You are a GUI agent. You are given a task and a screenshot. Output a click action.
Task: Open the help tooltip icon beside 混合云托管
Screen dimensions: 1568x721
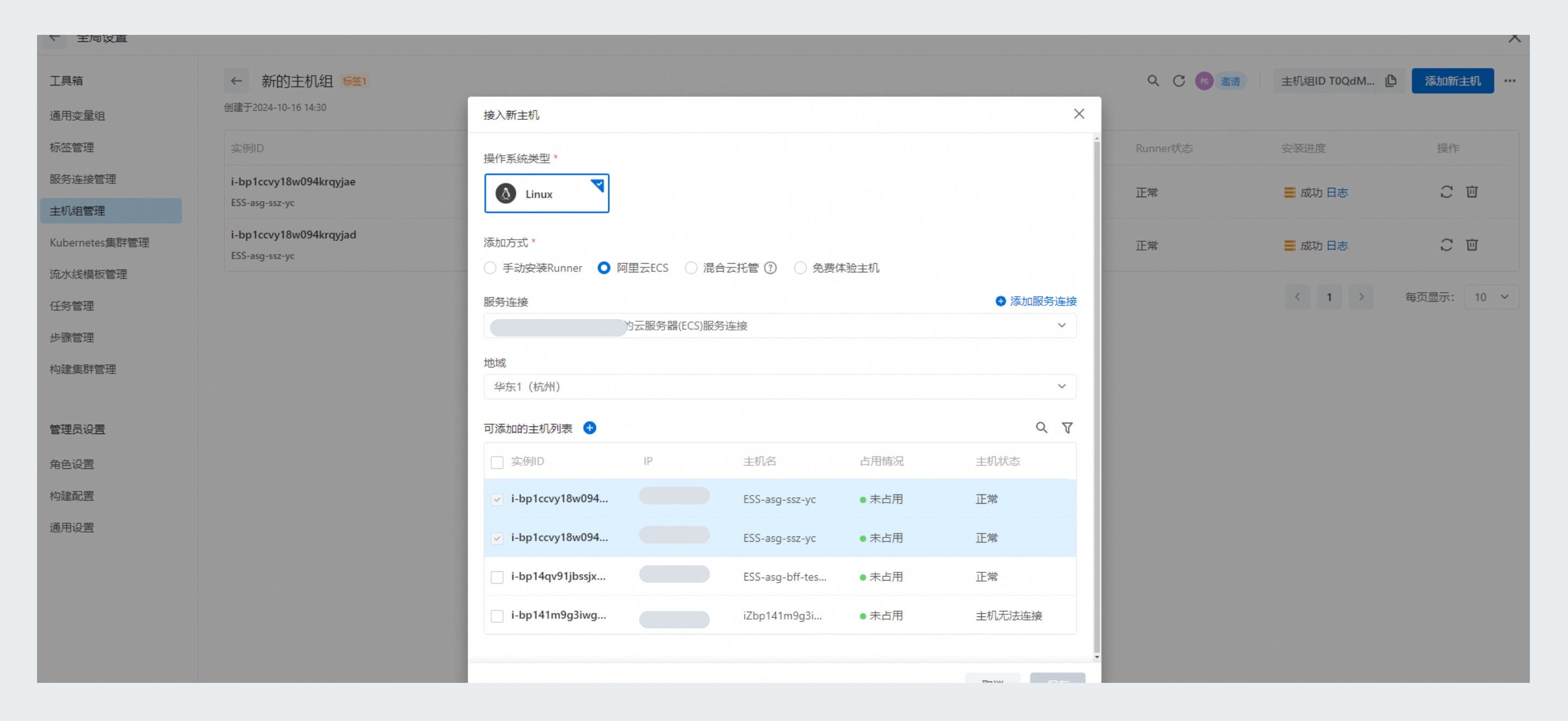(x=770, y=268)
